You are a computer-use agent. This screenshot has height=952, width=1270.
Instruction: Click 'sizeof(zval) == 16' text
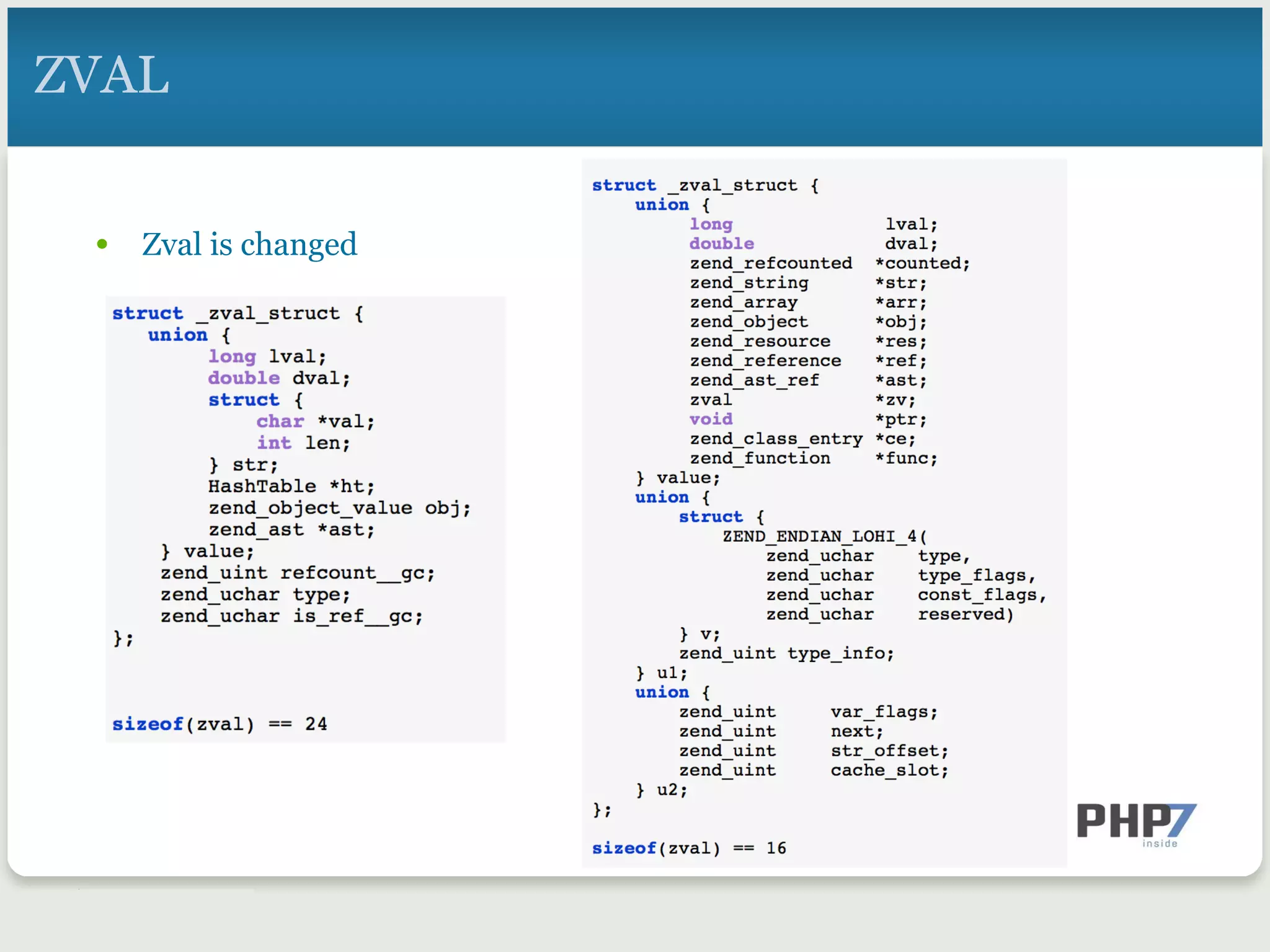coord(688,848)
